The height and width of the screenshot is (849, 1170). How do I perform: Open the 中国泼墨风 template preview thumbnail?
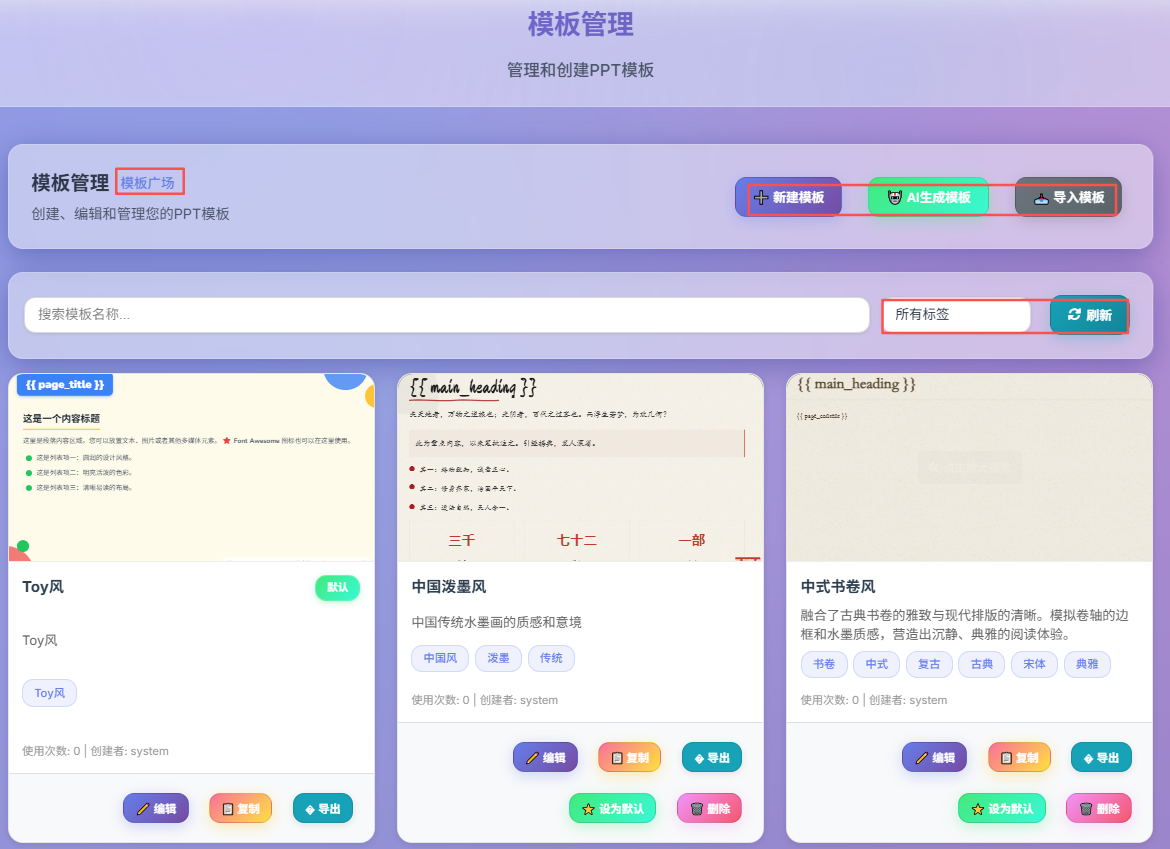click(x=580, y=468)
